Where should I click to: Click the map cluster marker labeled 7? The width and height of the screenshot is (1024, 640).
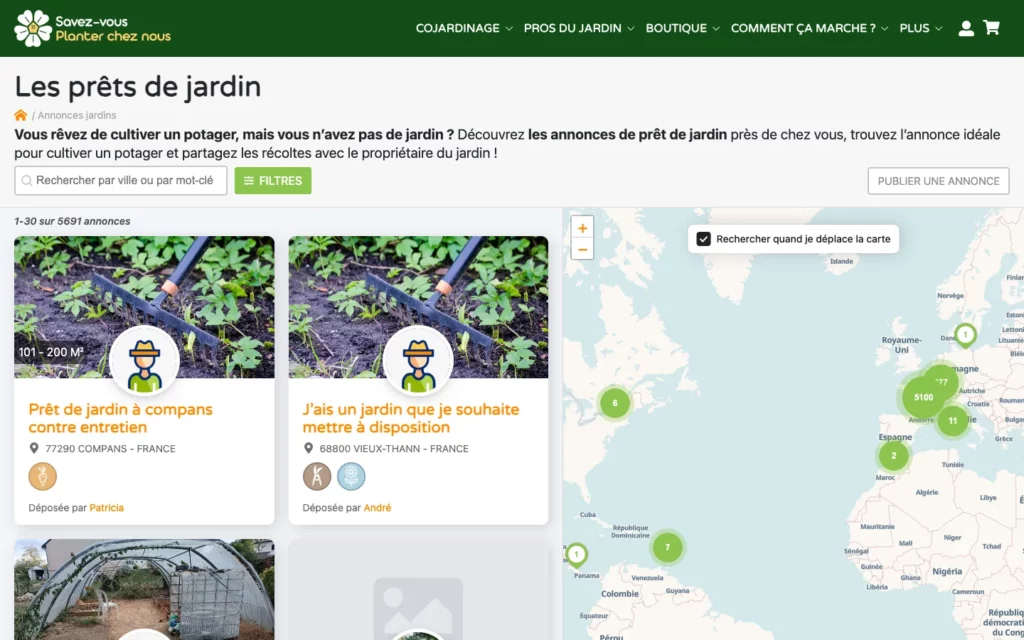(667, 547)
